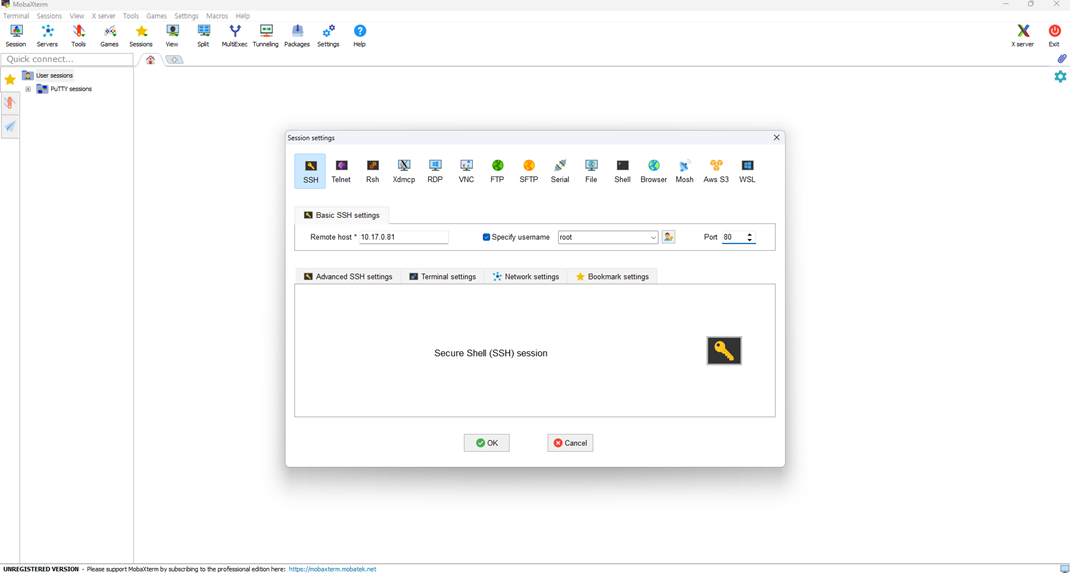Screen dimensions: 1070x573
Task: Open the Session toolbar button
Action: [x=16, y=35]
